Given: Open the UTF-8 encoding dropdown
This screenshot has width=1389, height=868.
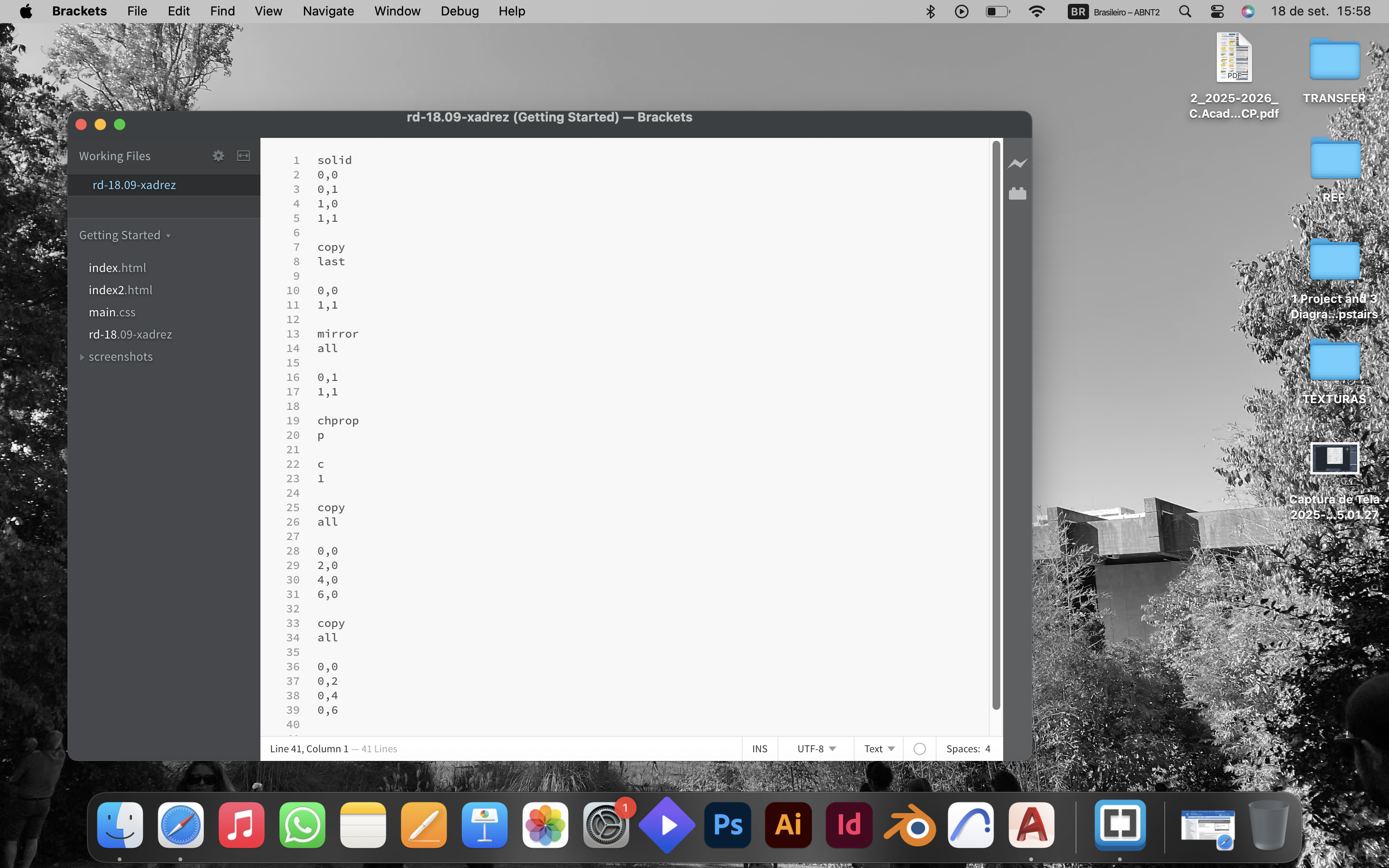Looking at the screenshot, I should [x=816, y=748].
